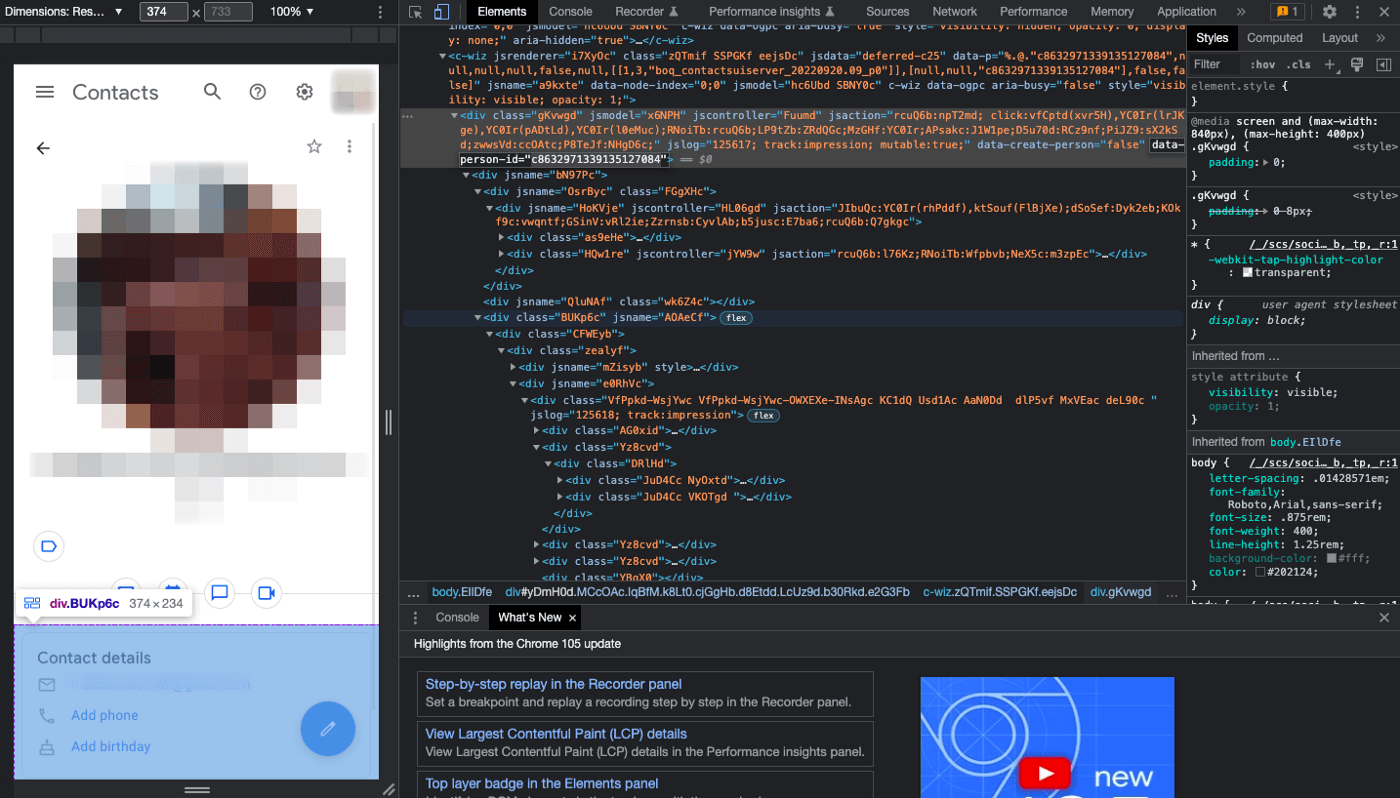1400x798 pixels.
Task: Close DevTools with the X
Action: [x=1384, y=12]
